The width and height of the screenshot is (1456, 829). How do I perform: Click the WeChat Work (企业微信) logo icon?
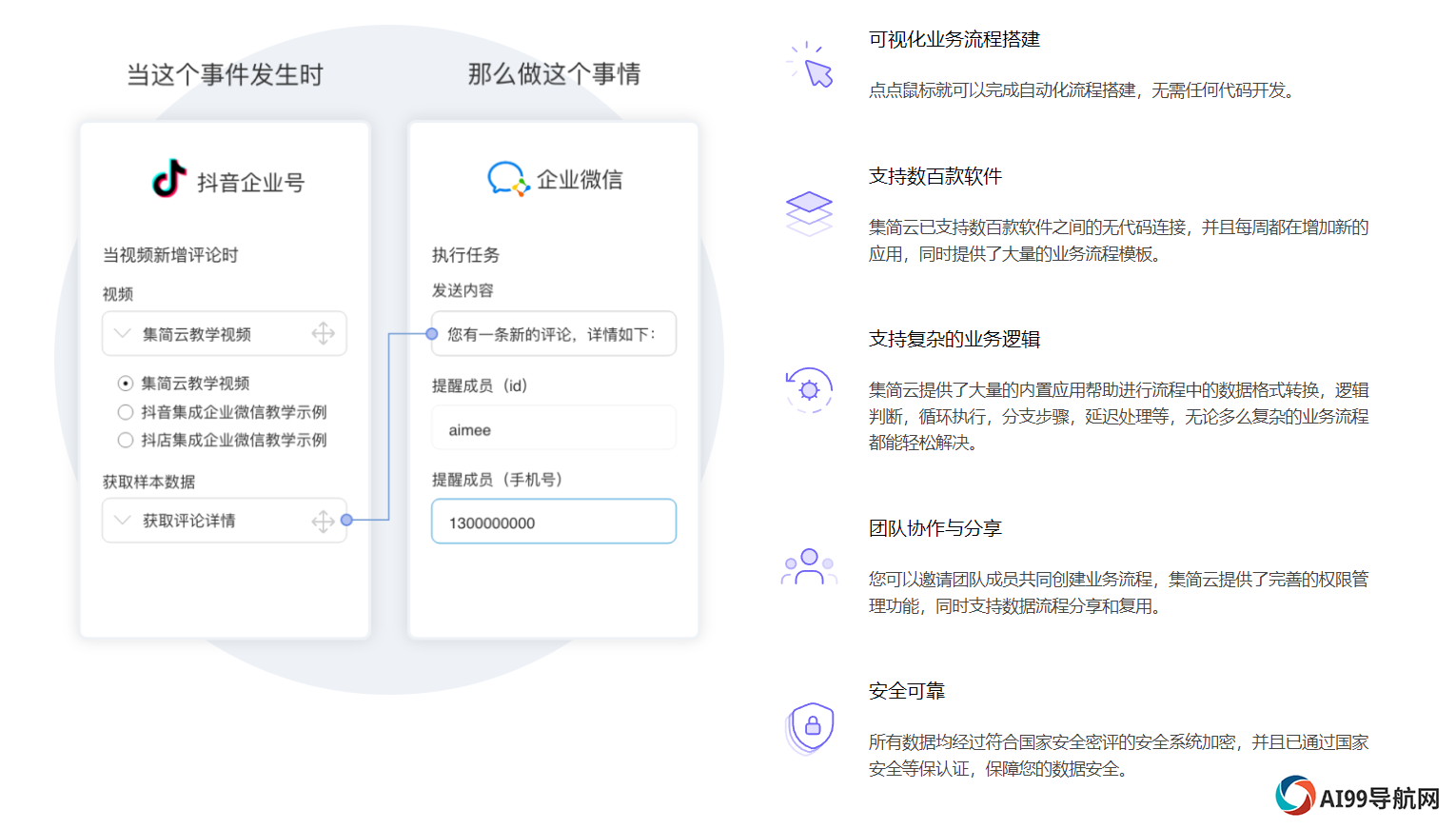pos(508,178)
